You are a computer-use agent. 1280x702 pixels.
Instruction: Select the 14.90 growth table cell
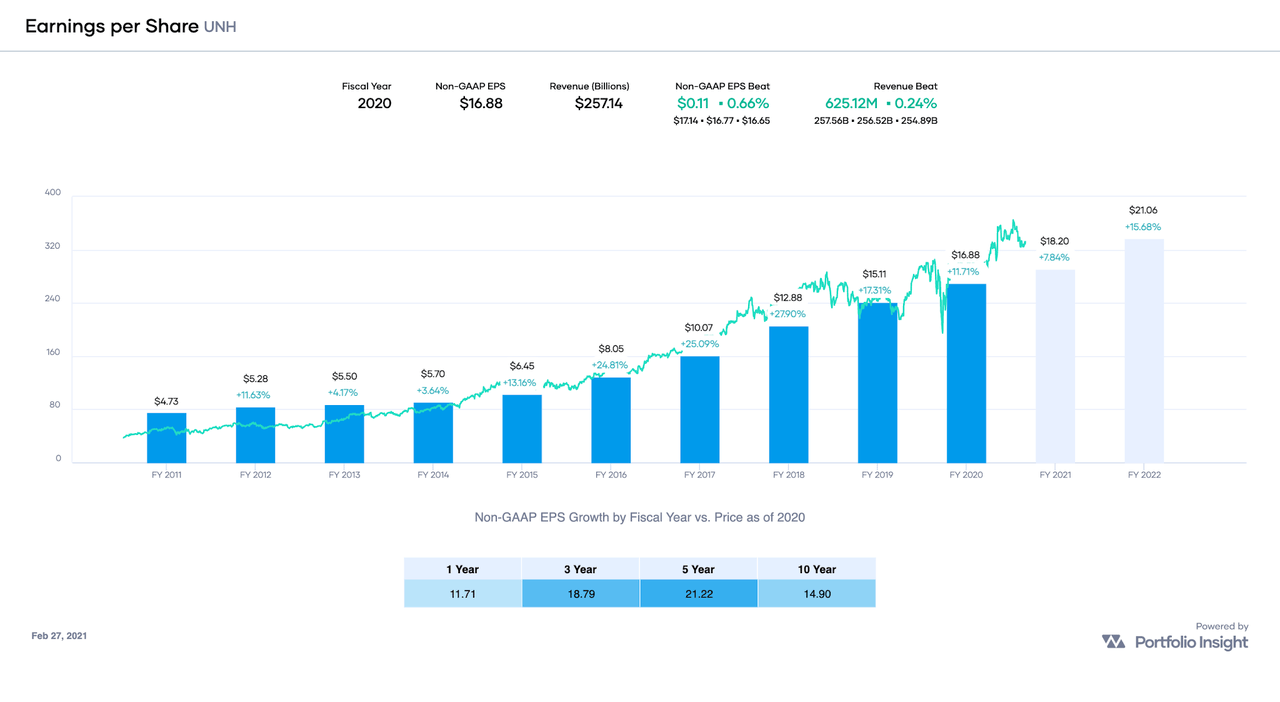tap(817, 594)
